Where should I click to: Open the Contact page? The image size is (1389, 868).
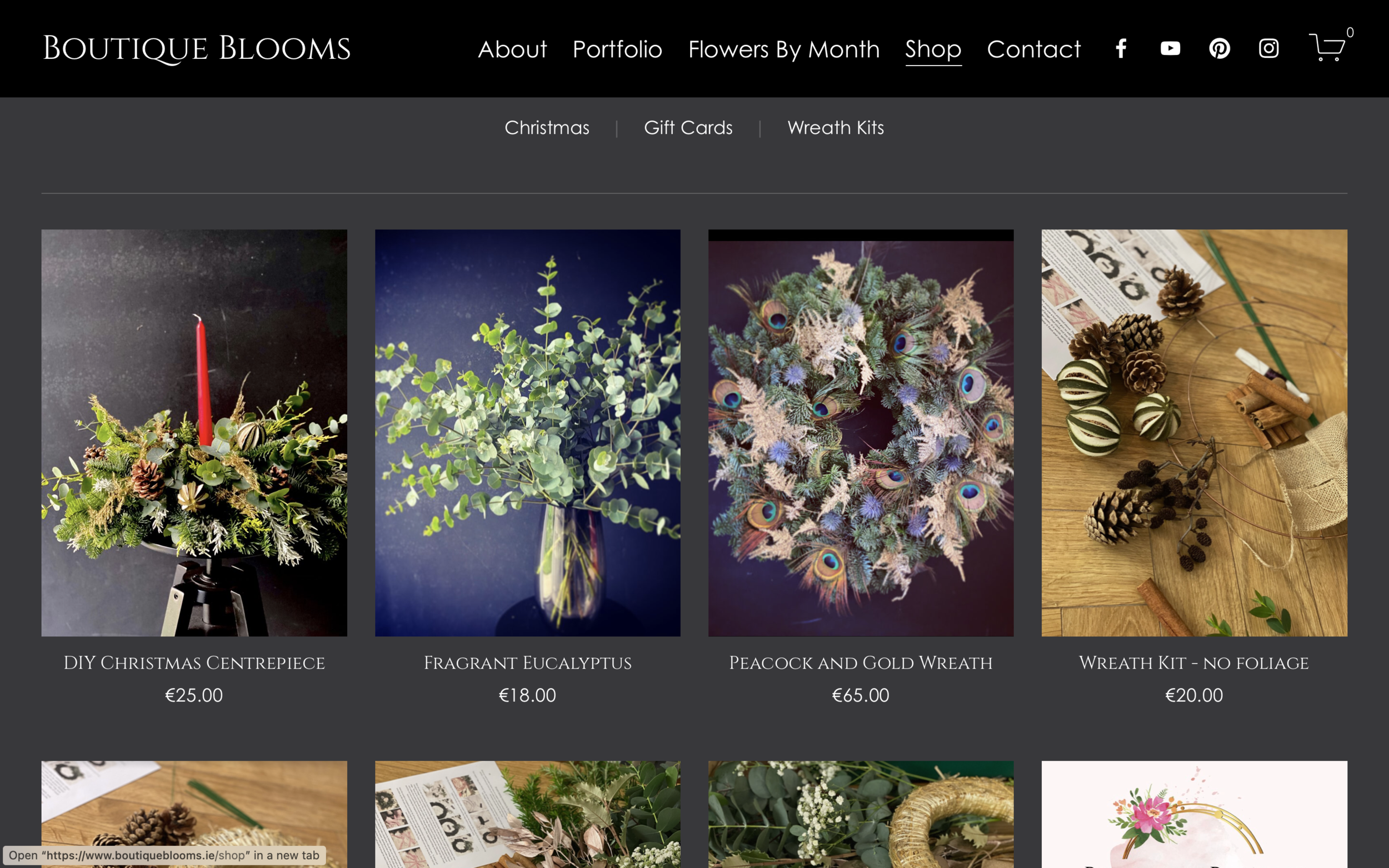tap(1033, 49)
